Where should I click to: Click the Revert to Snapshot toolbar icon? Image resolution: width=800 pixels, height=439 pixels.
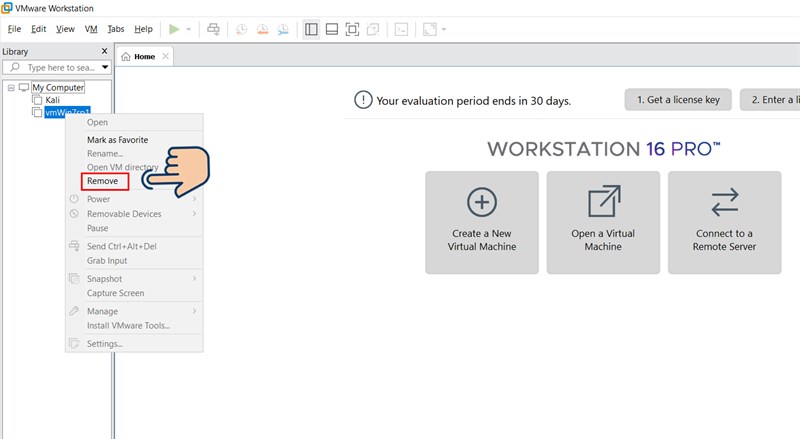[263, 29]
